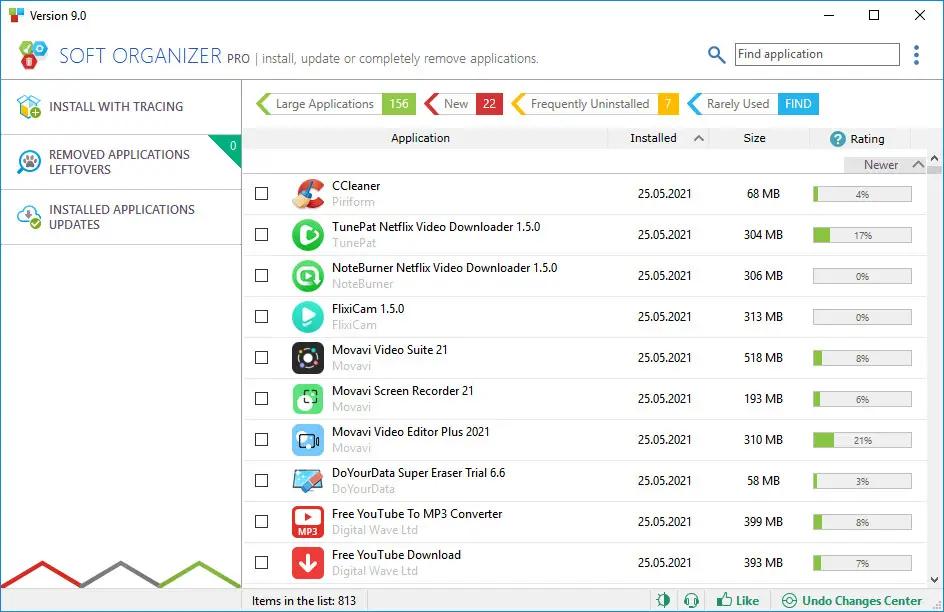
Task: Tick the Movavi Screen Recorder 21 checkbox
Action: pyautogui.click(x=262, y=399)
